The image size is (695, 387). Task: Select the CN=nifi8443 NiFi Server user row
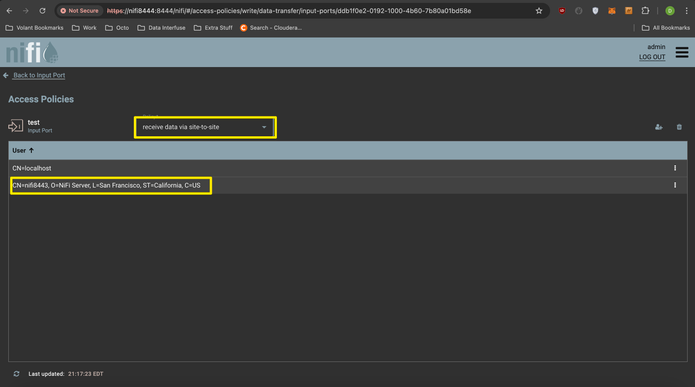348,185
